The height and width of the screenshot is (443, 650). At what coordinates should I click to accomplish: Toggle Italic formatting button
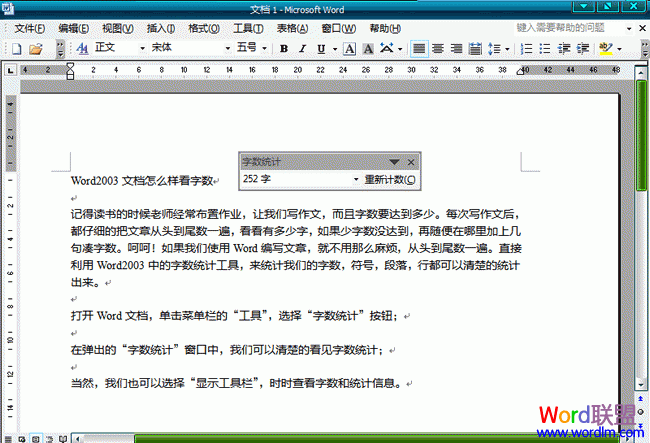pyautogui.click(x=302, y=48)
